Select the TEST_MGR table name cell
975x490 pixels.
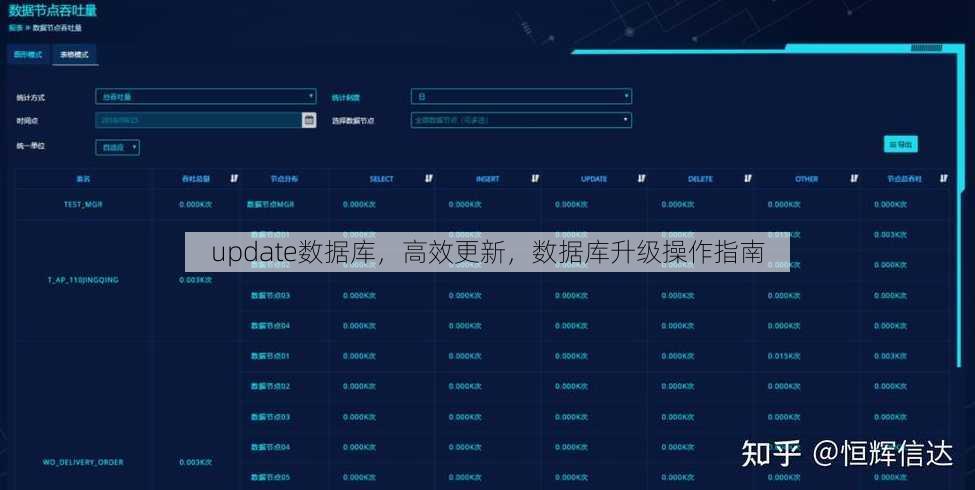pos(83,205)
